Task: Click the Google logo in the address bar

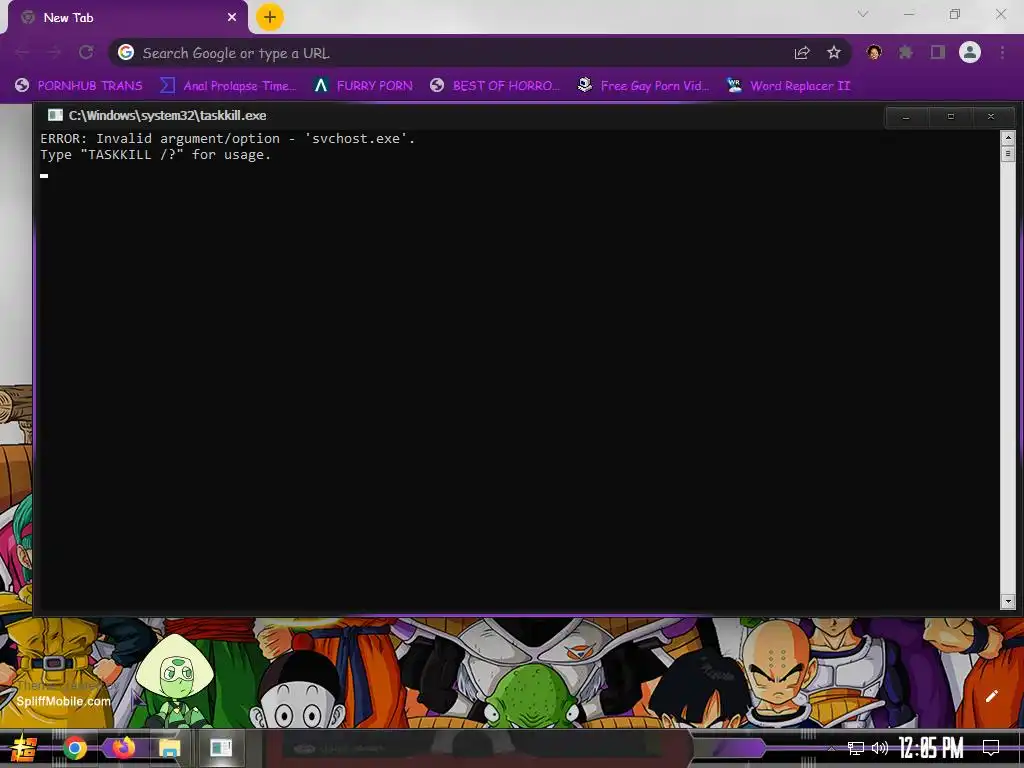Action: (x=126, y=52)
